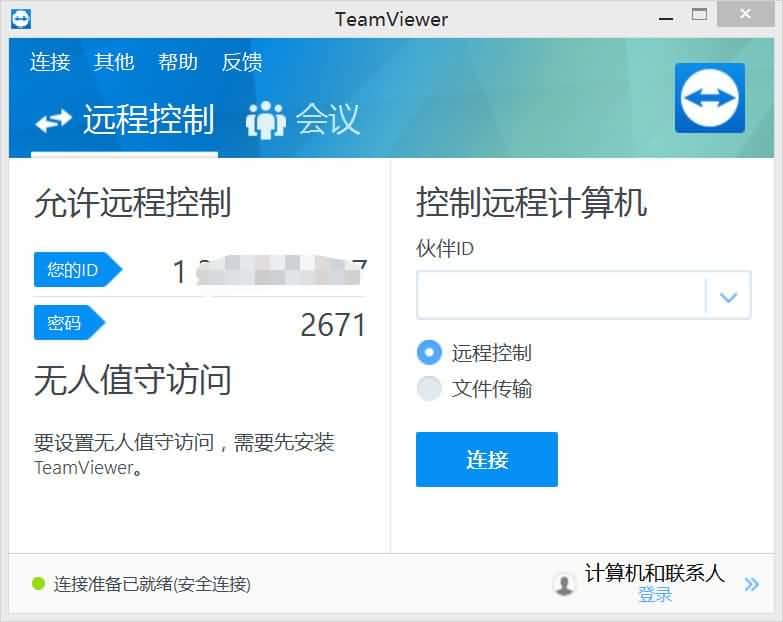Open the 其他 menu
The width and height of the screenshot is (783, 622).
[114, 62]
